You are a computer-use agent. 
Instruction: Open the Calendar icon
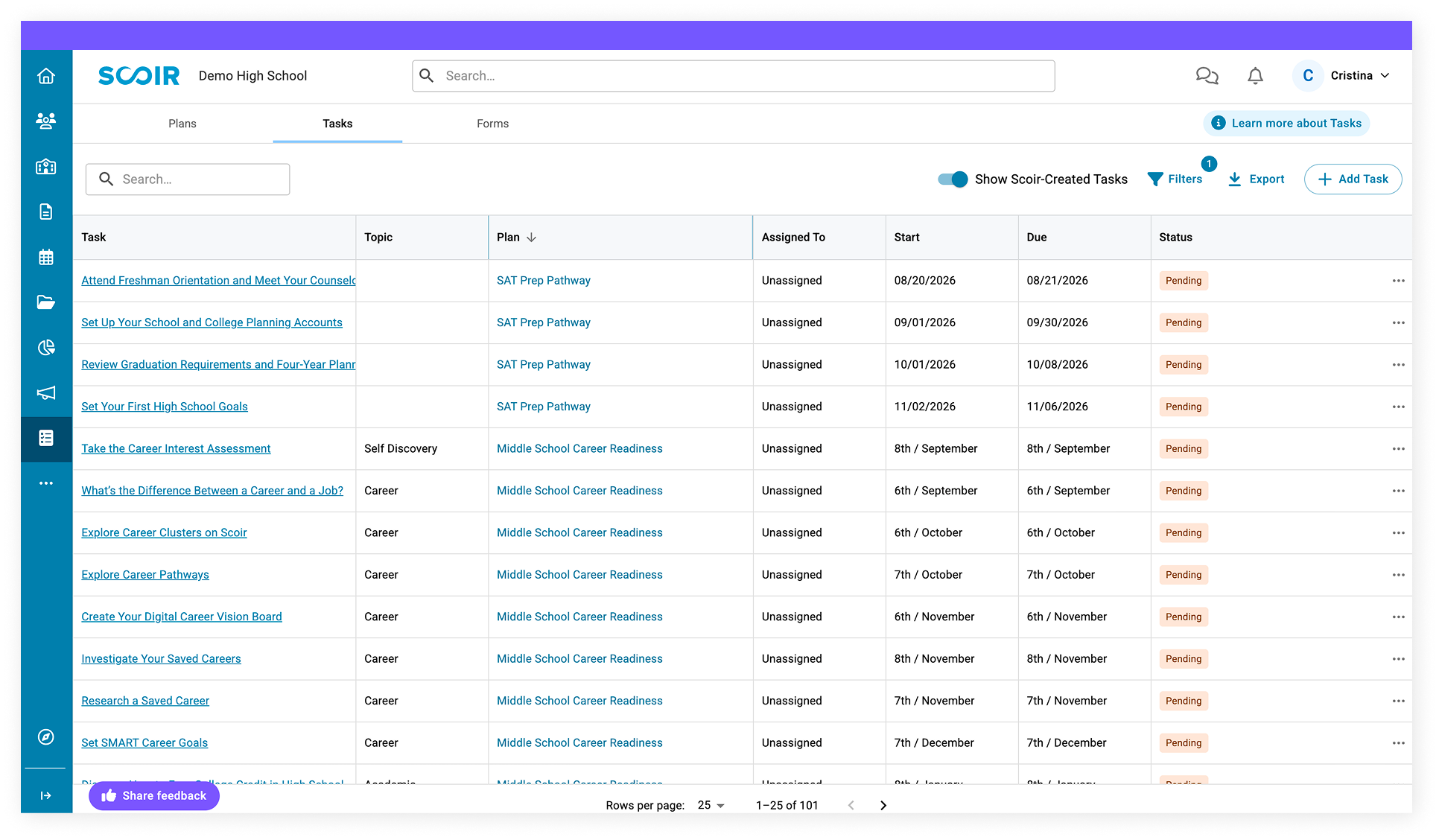point(46,257)
